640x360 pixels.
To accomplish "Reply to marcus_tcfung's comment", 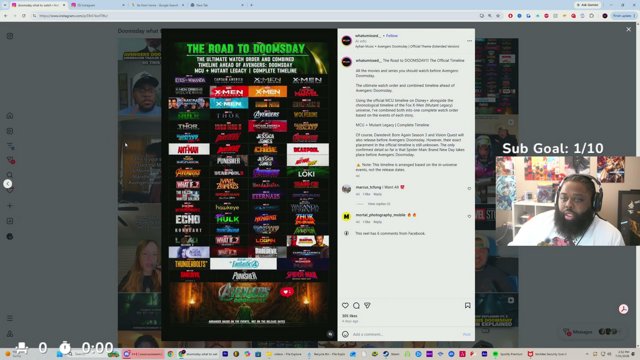I will point(378,194).
